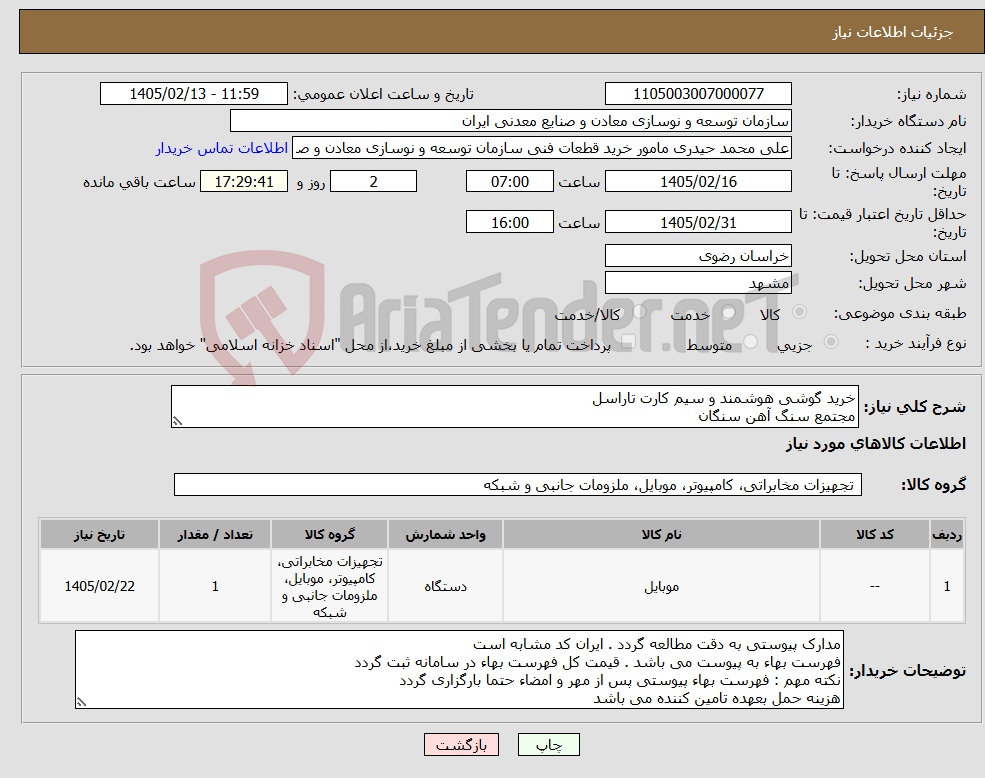Click the کد کالا column header

click(874, 534)
